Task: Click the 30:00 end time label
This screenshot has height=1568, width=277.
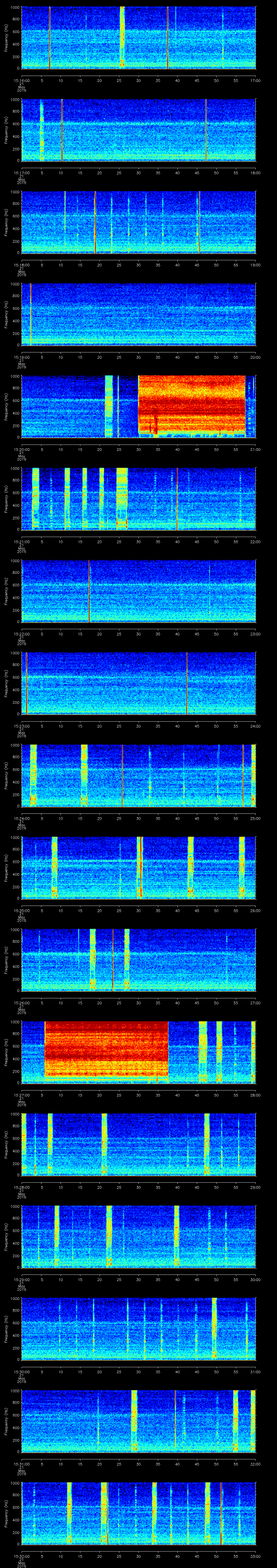Action: tap(255, 1279)
